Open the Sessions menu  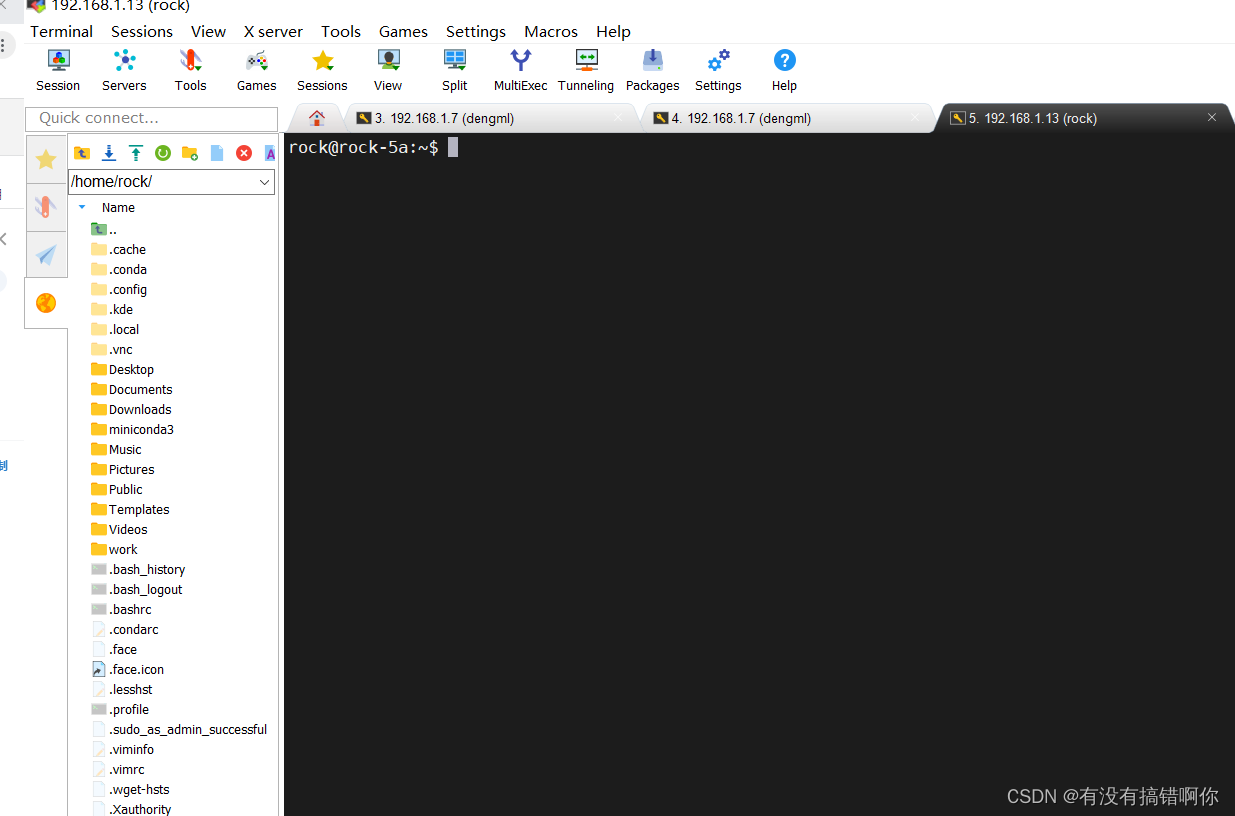(x=142, y=31)
